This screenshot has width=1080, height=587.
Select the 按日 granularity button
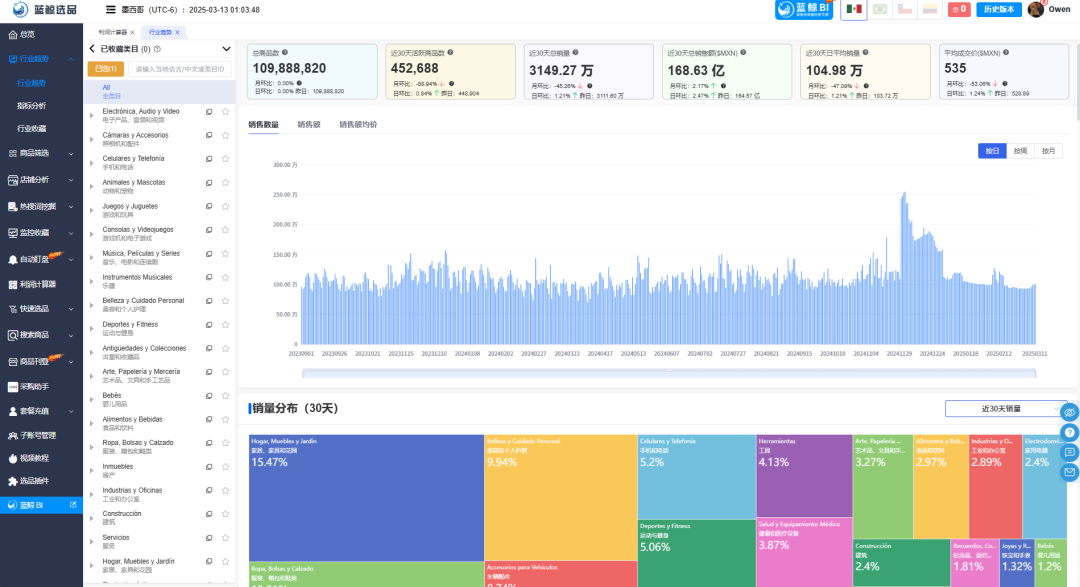pyautogui.click(x=992, y=151)
